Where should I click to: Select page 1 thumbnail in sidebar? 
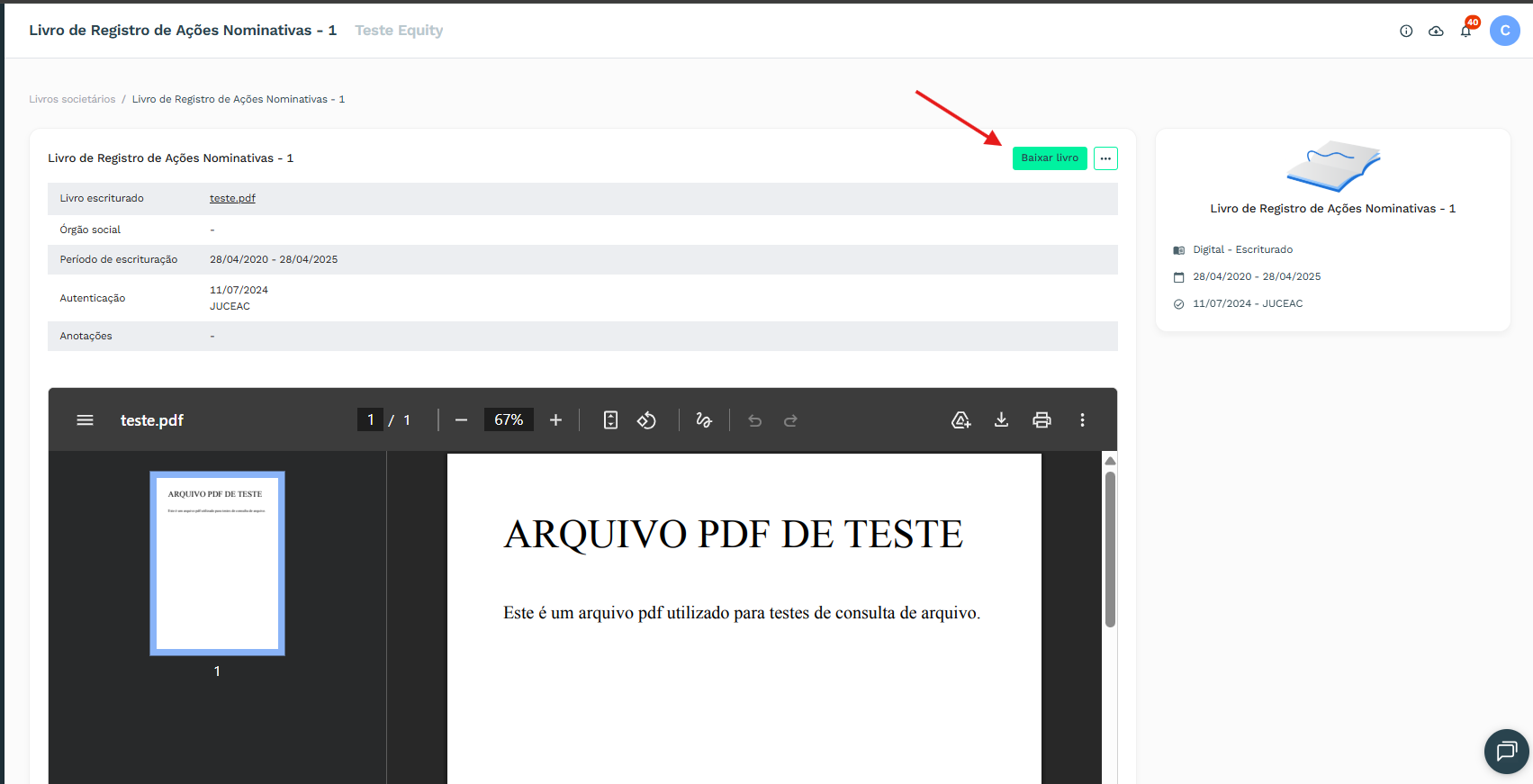click(x=217, y=563)
